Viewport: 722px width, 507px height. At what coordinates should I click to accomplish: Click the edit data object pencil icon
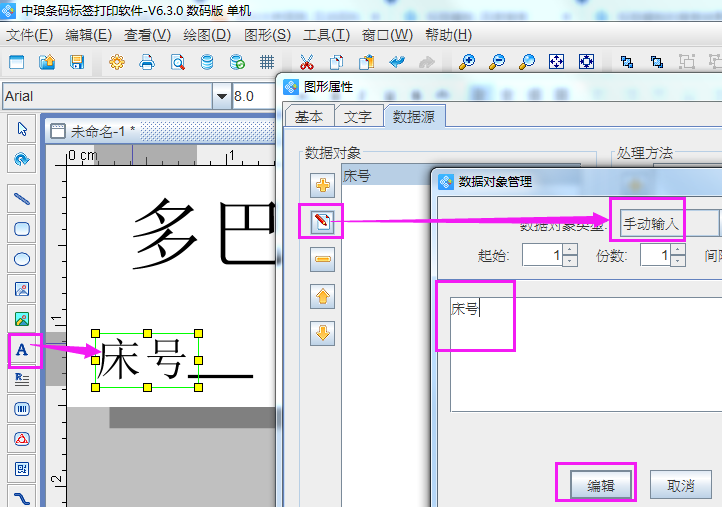[x=323, y=221]
